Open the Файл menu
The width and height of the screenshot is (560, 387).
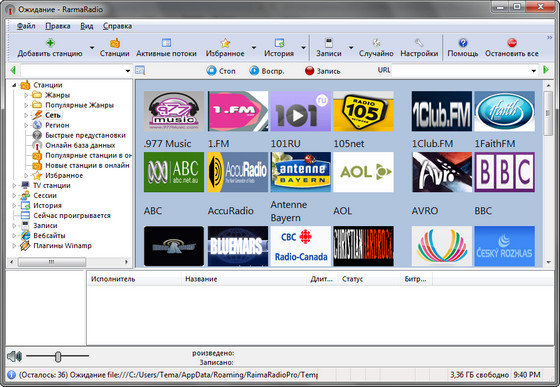[x=26, y=26]
